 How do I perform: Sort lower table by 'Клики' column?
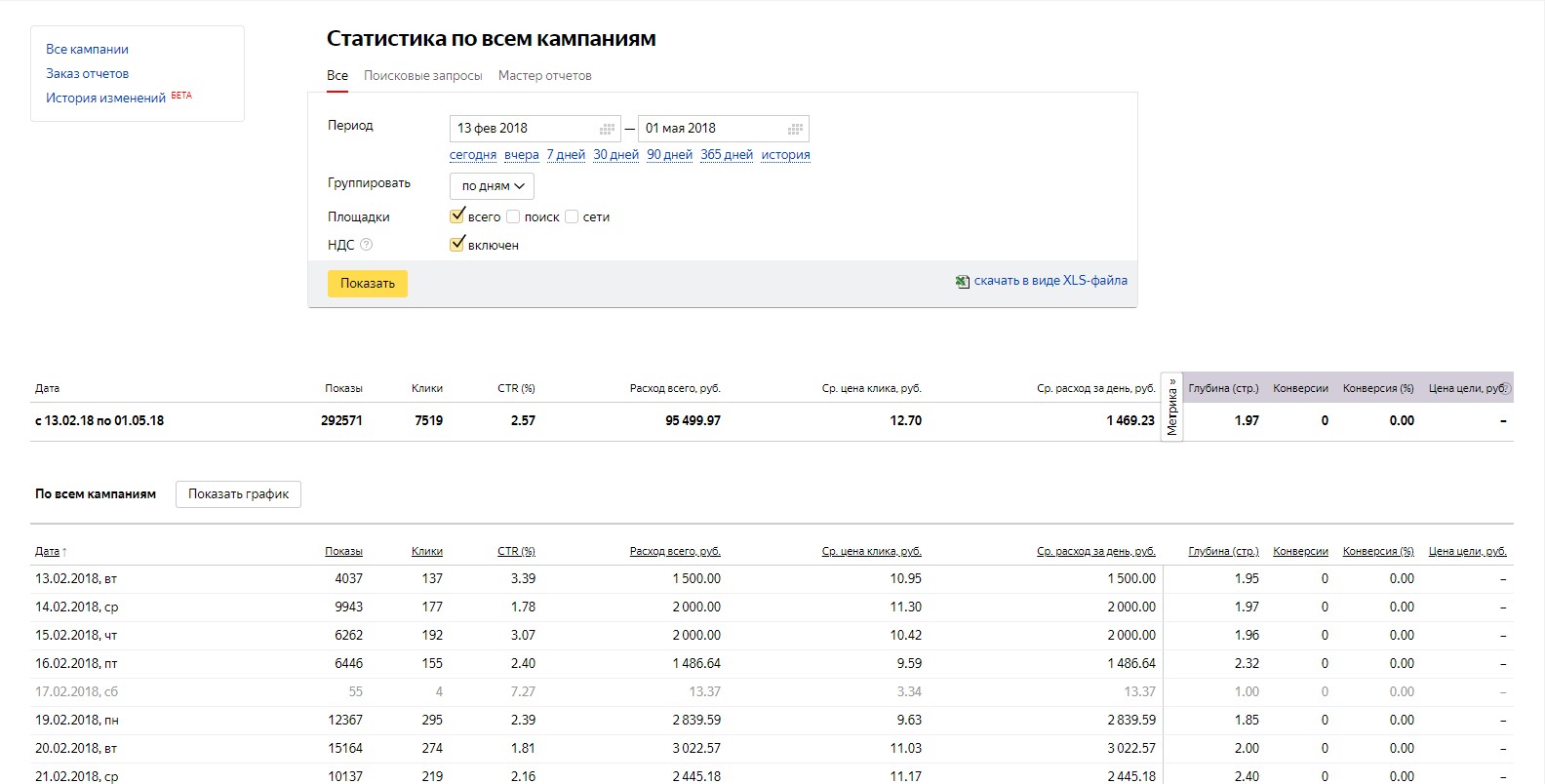point(427,551)
